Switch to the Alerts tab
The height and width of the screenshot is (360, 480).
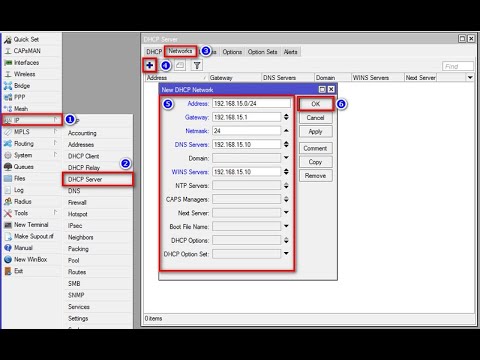pyautogui.click(x=290, y=52)
